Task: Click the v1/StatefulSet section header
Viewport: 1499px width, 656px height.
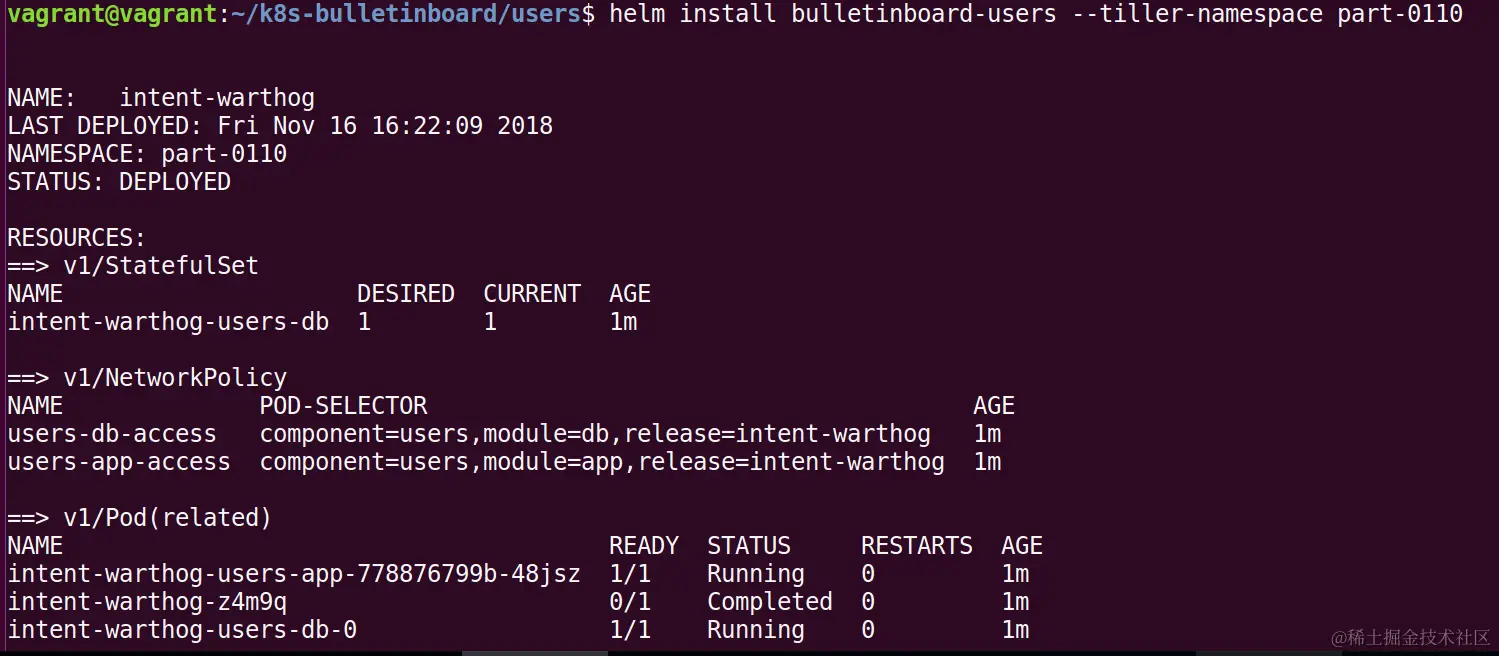Action: 133,266
